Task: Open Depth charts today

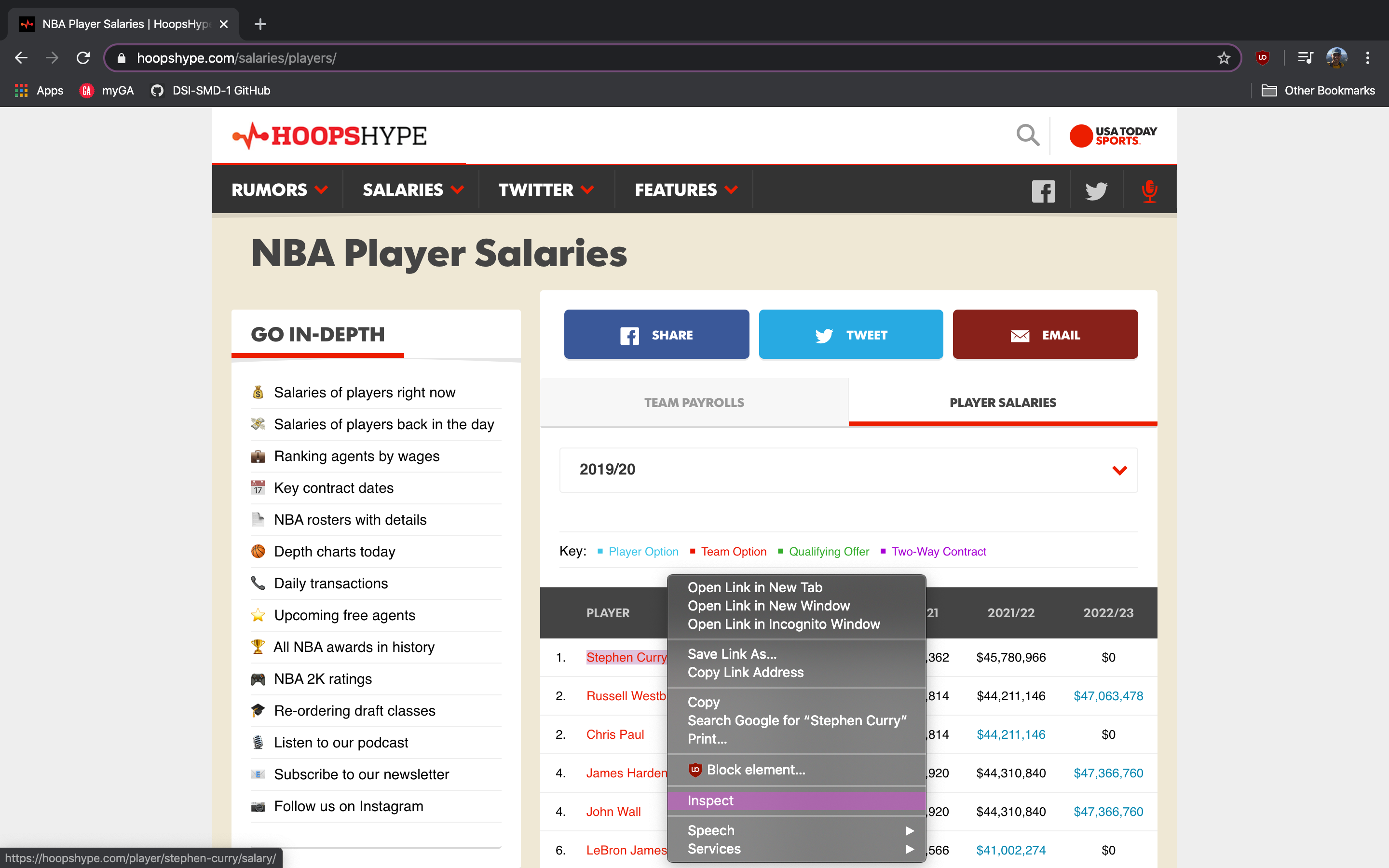Action: [x=335, y=552]
